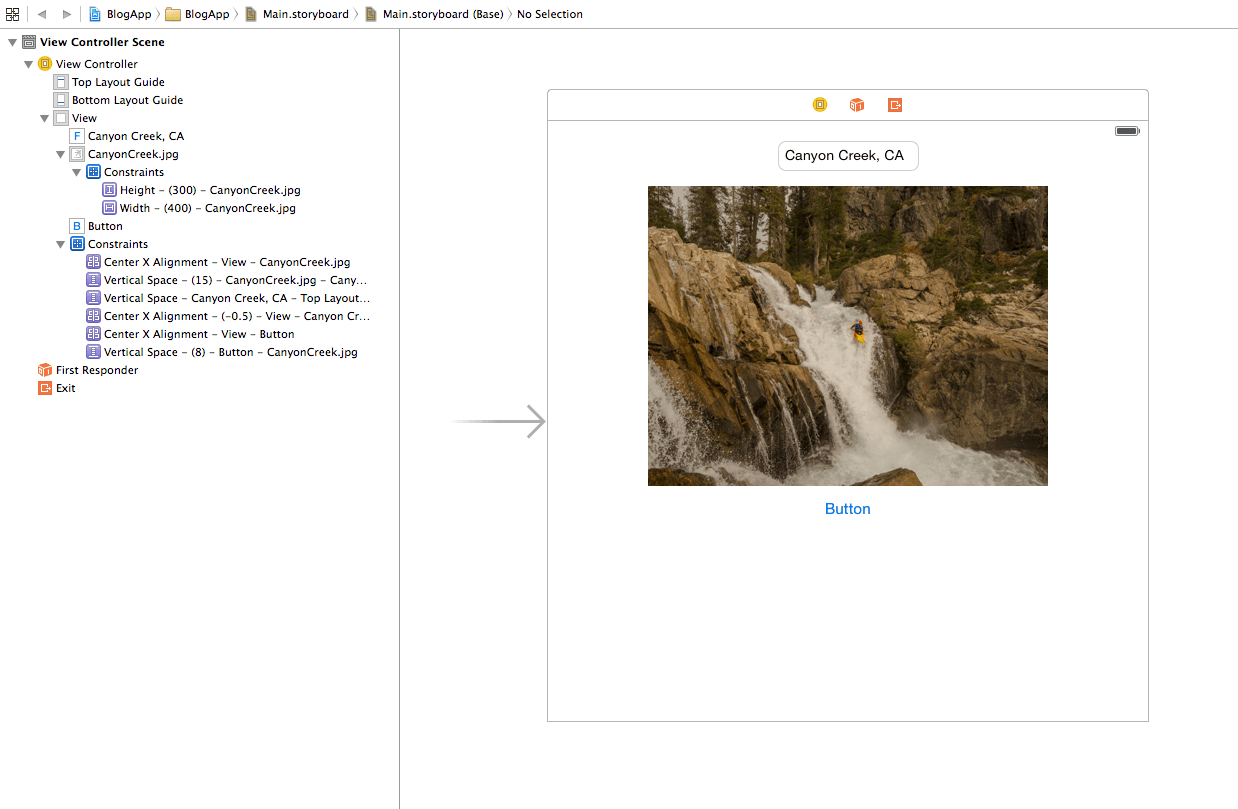Screen dimensions: 1238x809
Task: Click the related items grid icon
Action: pyautogui.click(x=12, y=14)
